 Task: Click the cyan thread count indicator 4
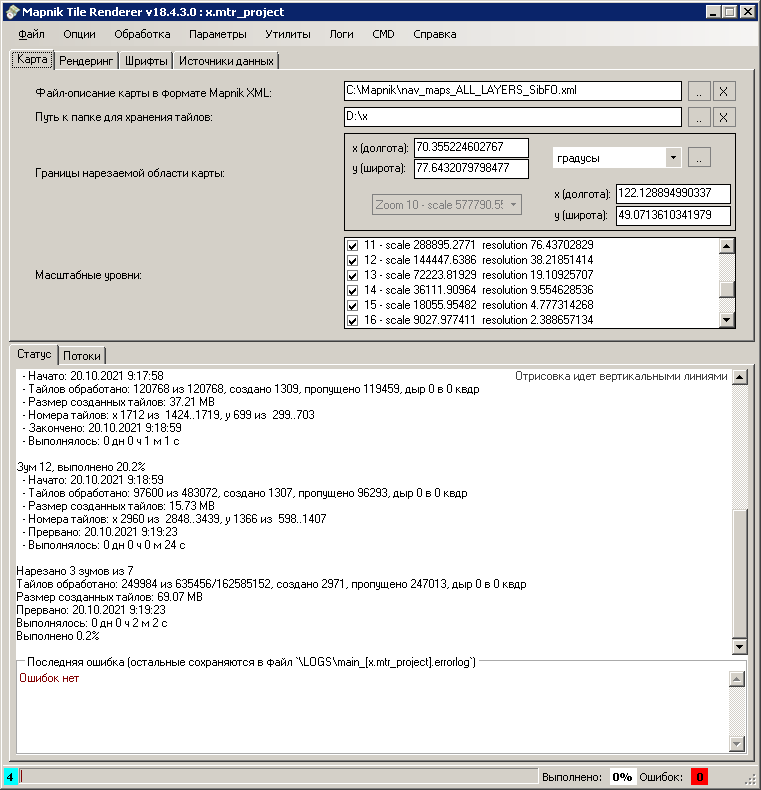tap(10, 777)
